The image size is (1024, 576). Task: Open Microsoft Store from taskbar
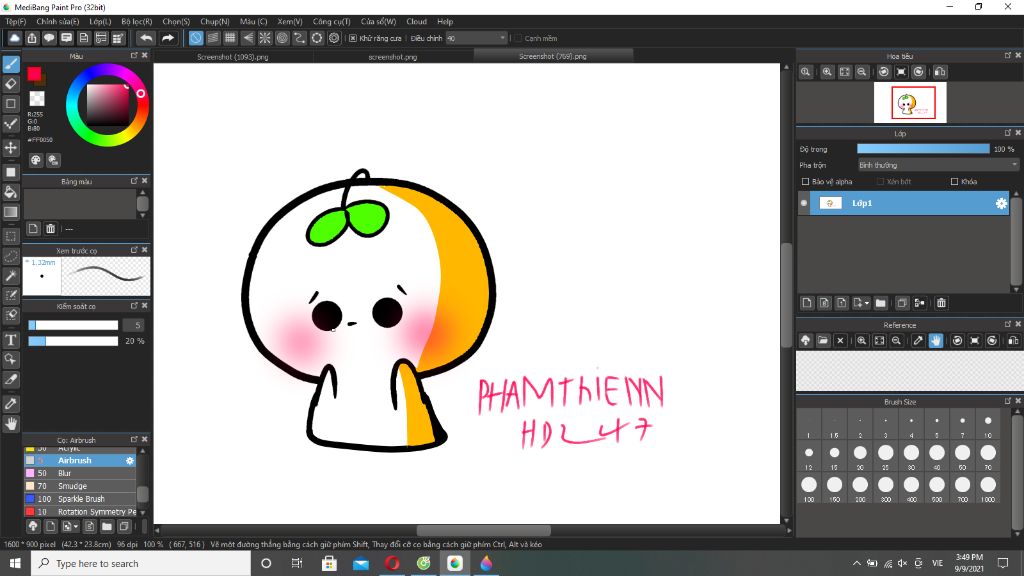click(329, 563)
